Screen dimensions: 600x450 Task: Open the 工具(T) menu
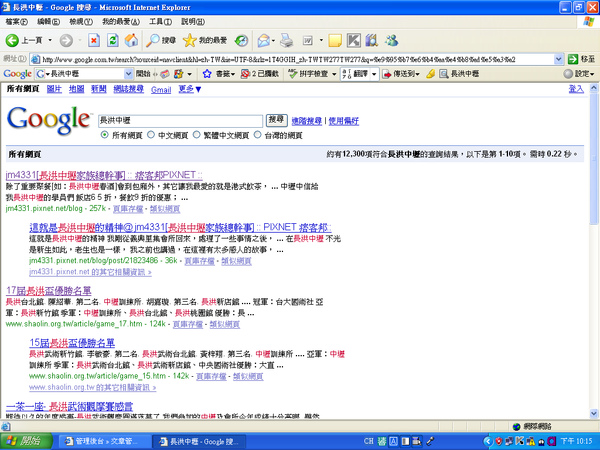coord(160,22)
